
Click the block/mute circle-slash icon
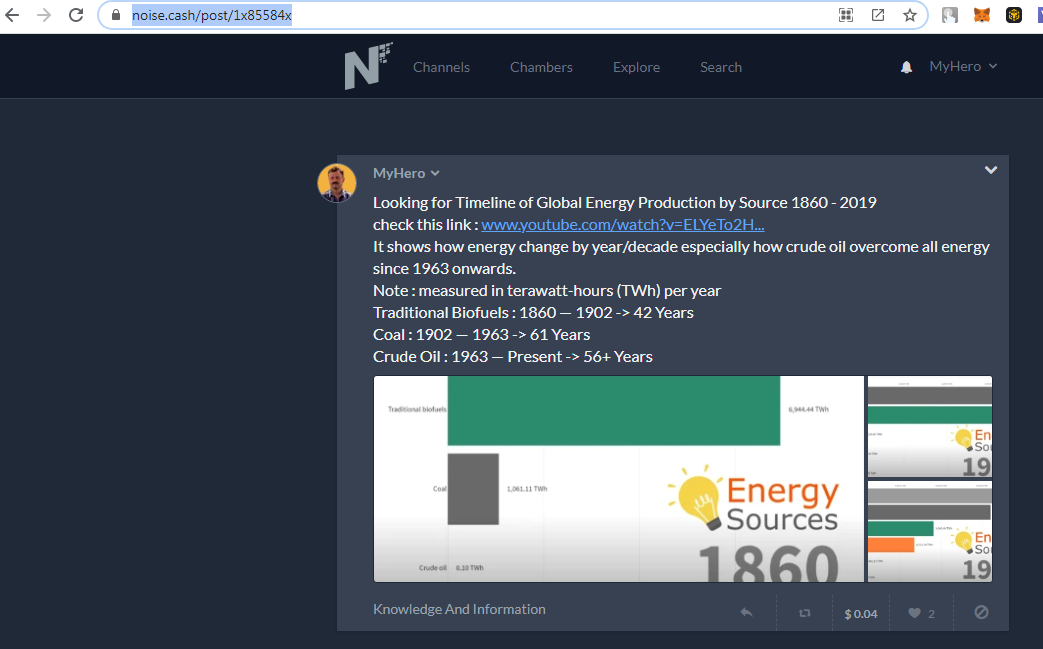pyautogui.click(x=981, y=612)
